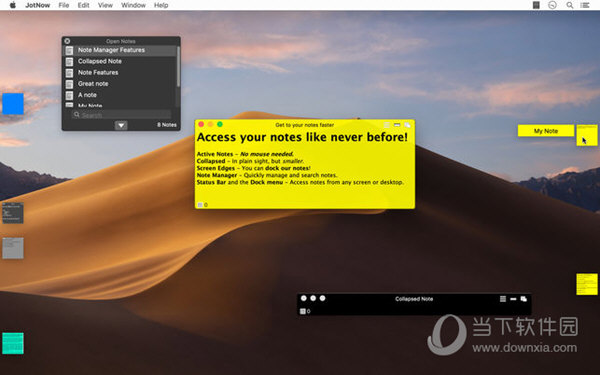Open the View menu
Image resolution: width=600 pixels, height=375 pixels.
click(105, 5)
